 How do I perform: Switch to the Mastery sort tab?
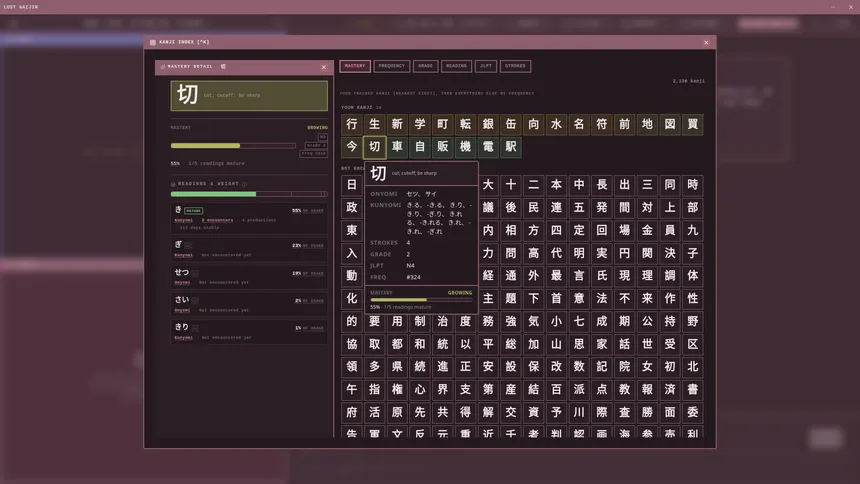coord(355,66)
